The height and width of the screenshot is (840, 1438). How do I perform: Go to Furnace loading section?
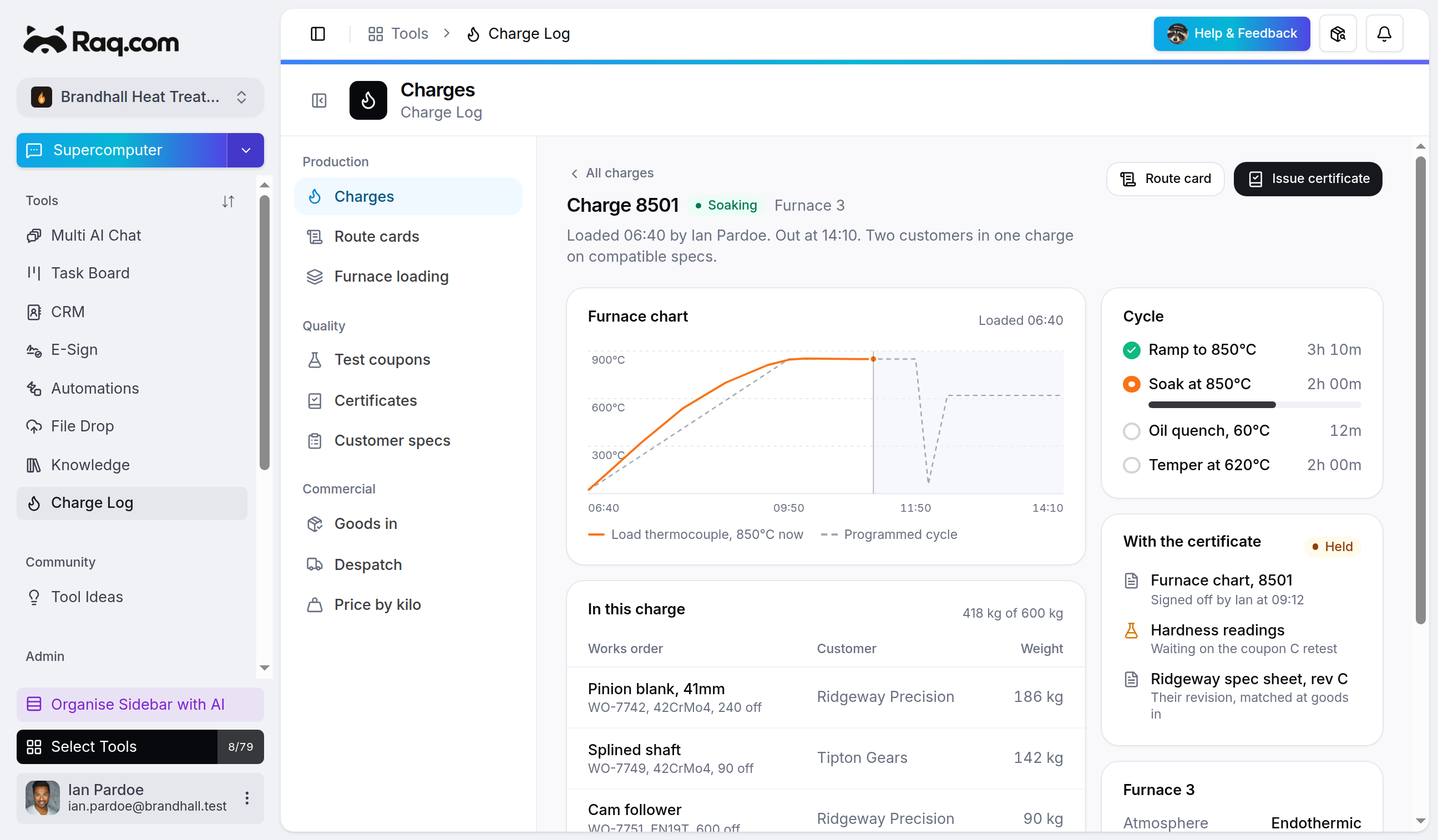pos(408,277)
